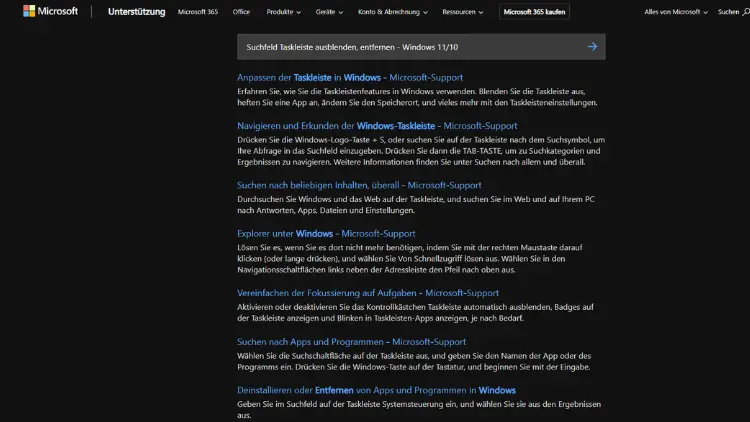Open Suchen nach Apps und Programmen result

[x=352, y=342]
